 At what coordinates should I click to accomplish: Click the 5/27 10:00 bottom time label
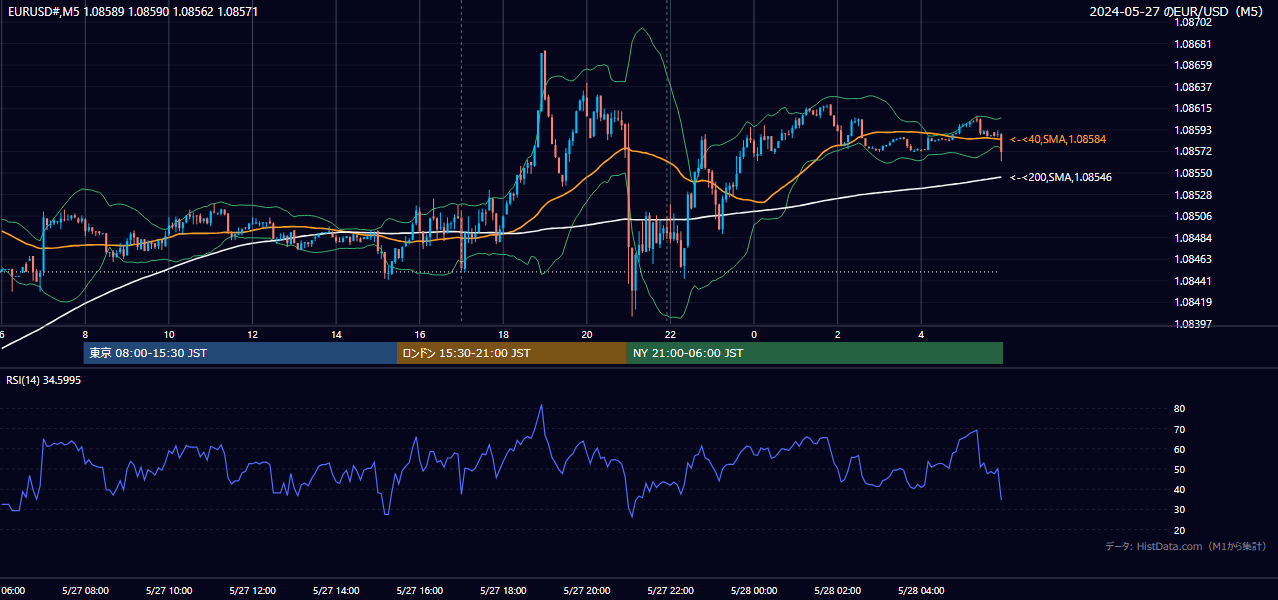click(x=168, y=591)
